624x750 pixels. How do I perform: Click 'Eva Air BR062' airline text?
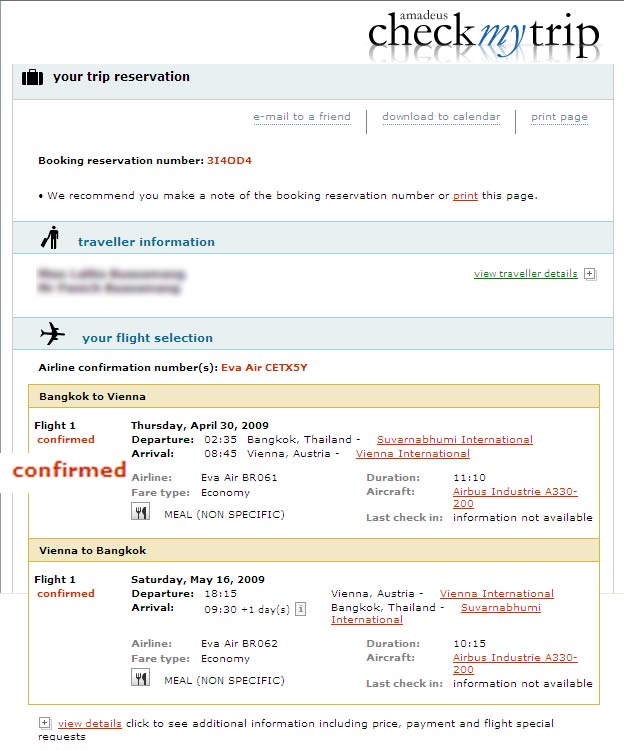click(239, 643)
